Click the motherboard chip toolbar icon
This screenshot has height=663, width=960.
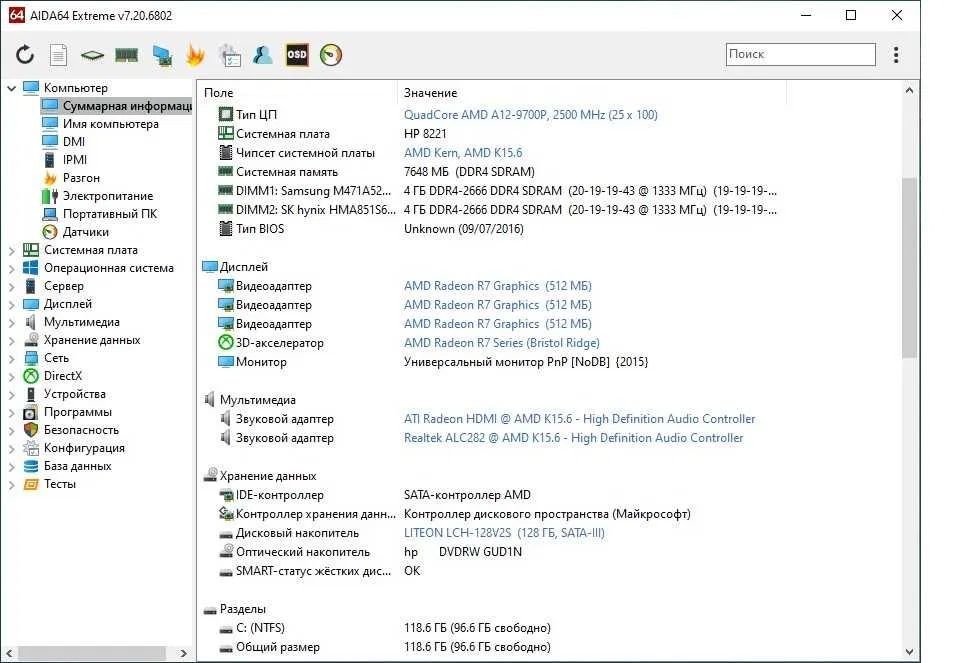(x=92, y=56)
